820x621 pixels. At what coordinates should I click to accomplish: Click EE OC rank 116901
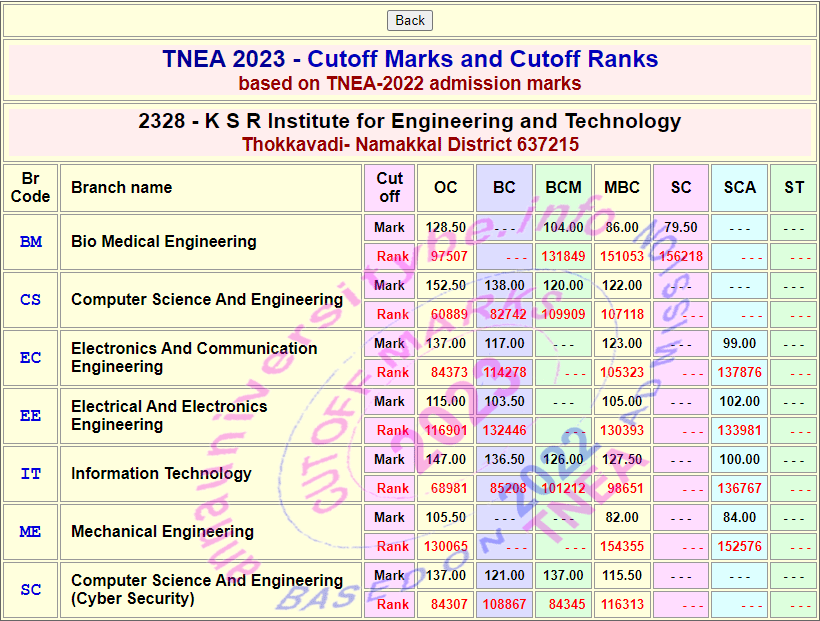(446, 431)
